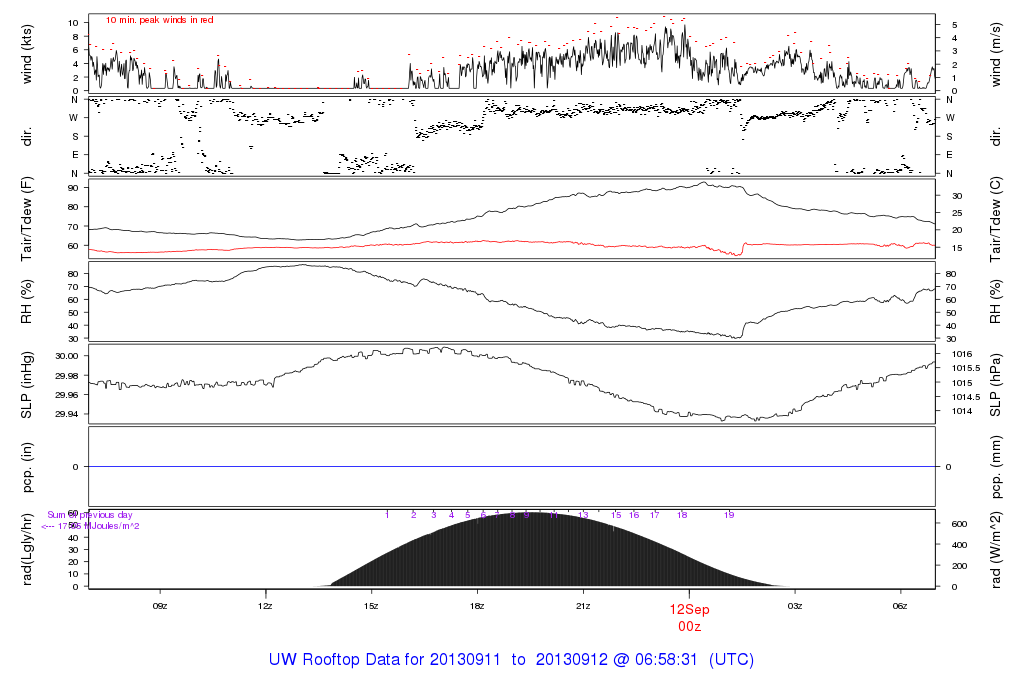The image size is (1024, 700).
Task: Select the 21z tick label
Action: [583, 606]
